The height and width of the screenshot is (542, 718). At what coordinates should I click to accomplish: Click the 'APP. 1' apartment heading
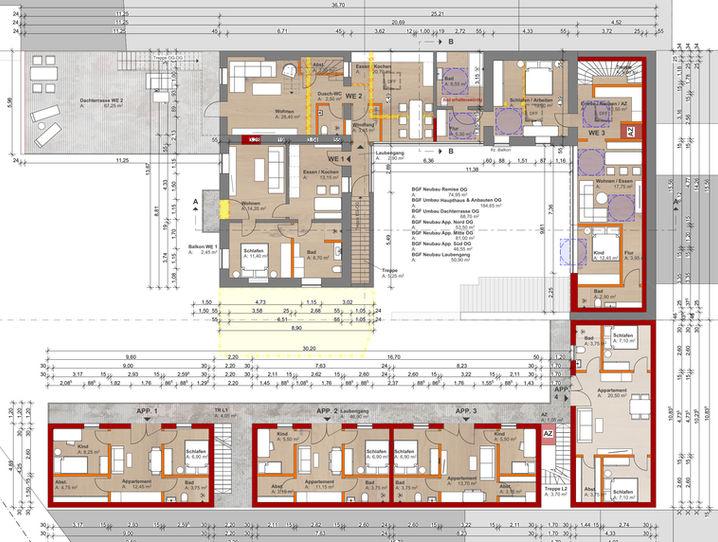(147, 411)
